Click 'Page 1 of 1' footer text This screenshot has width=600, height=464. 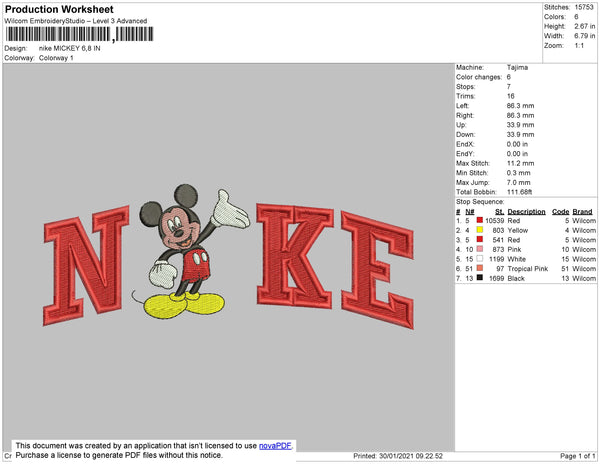(x=578, y=456)
